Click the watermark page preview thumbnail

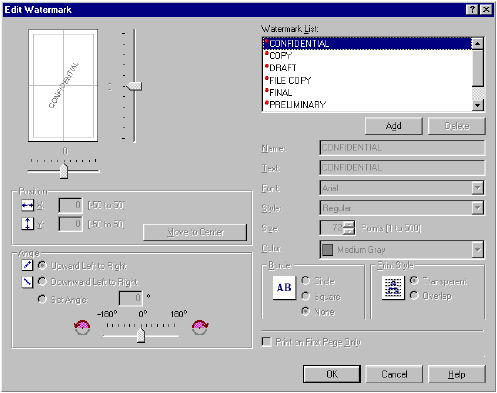63,86
